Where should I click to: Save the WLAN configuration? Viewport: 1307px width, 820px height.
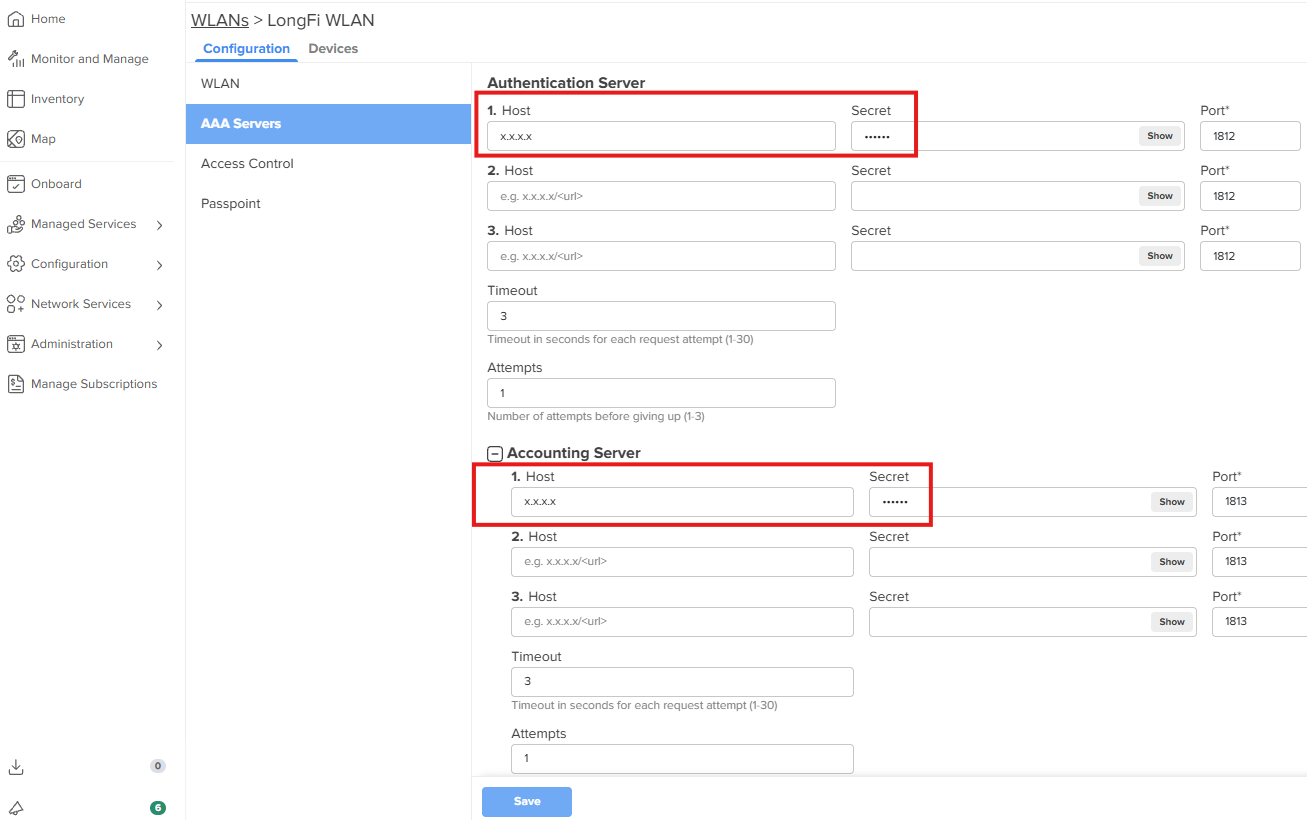point(527,802)
